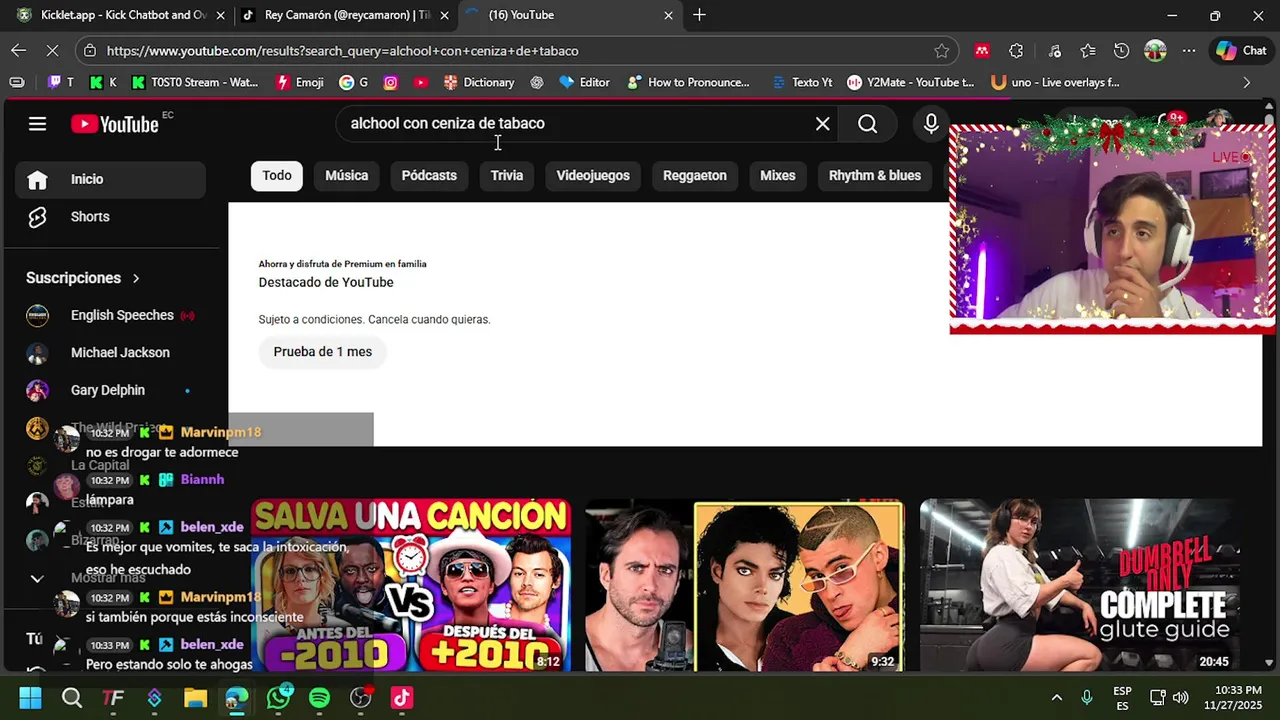Viewport: 1280px width, 720px height.
Task: Open Instagram bookmark icon
Action: [390, 82]
